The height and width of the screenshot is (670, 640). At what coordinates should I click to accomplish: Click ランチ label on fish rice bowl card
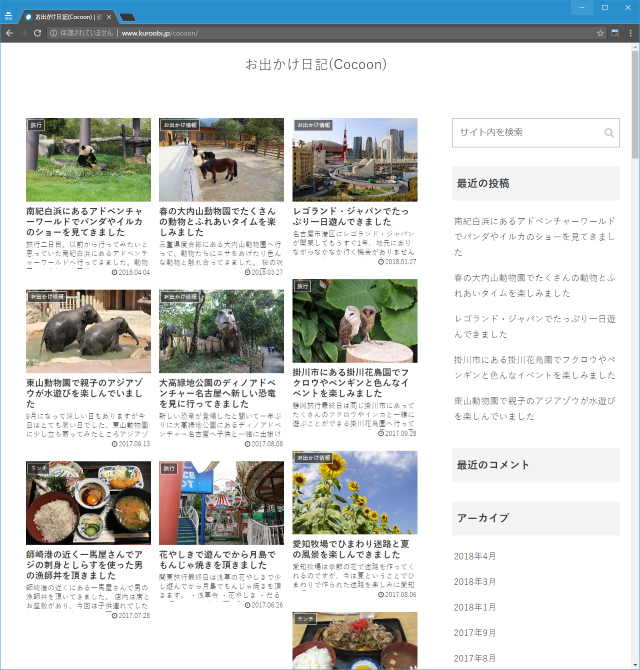pyautogui.click(x=39, y=468)
